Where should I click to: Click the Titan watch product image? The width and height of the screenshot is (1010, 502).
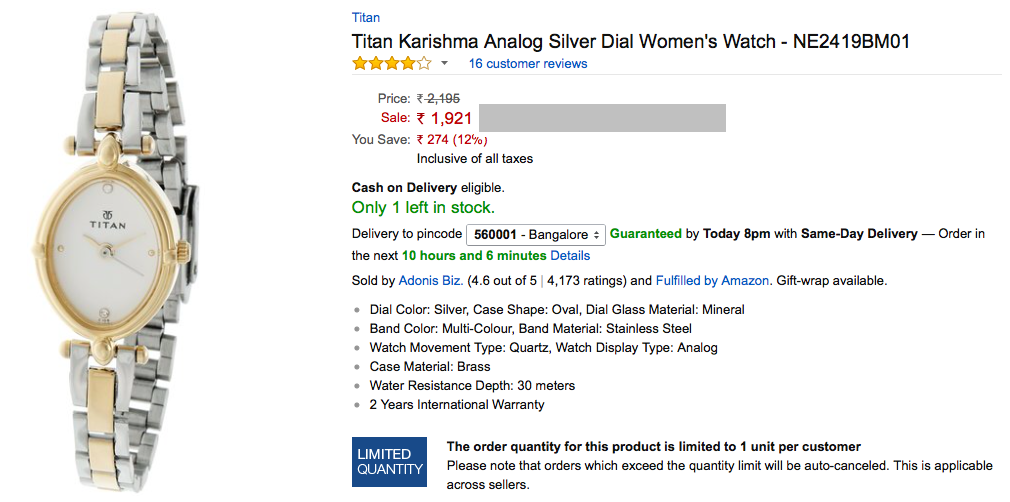pos(112,250)
